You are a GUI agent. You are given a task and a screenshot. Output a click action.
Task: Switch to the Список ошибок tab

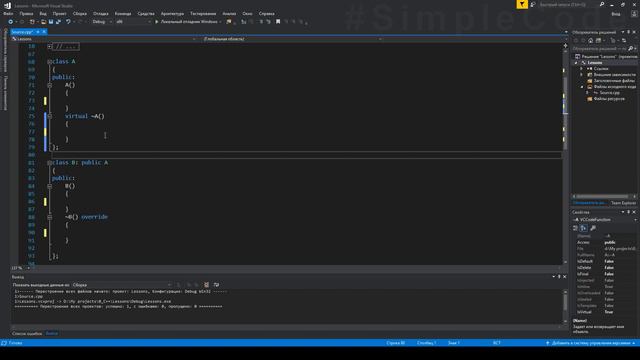click(x=27, y=333)
